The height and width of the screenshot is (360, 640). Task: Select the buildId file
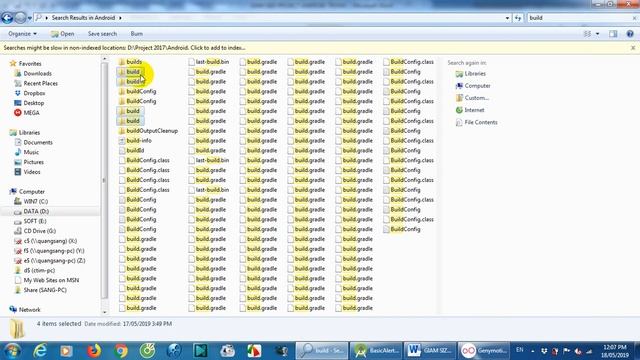click(135, 151)
